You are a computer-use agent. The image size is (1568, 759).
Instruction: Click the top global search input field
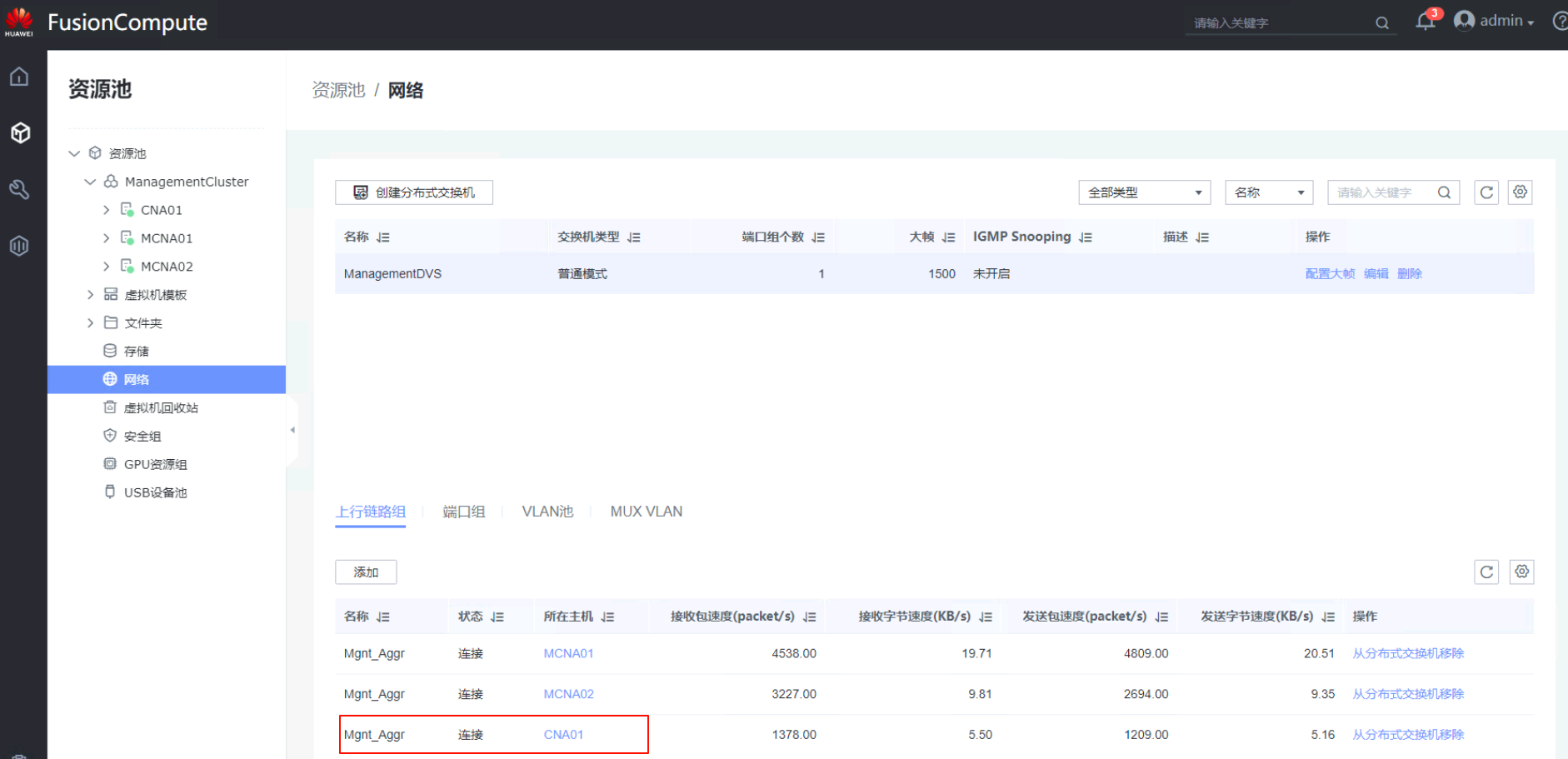click(x=1279, y=22)
